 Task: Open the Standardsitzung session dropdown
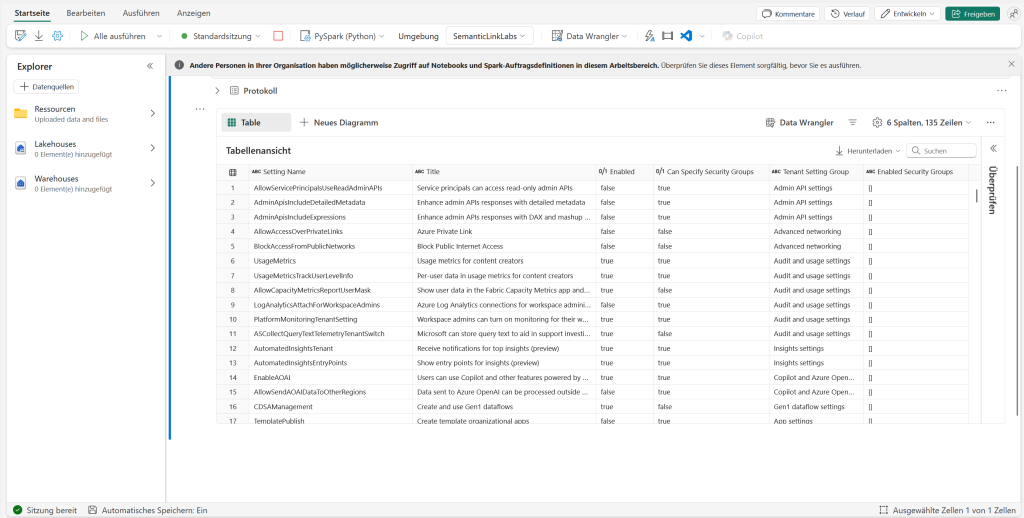[221, 36]
